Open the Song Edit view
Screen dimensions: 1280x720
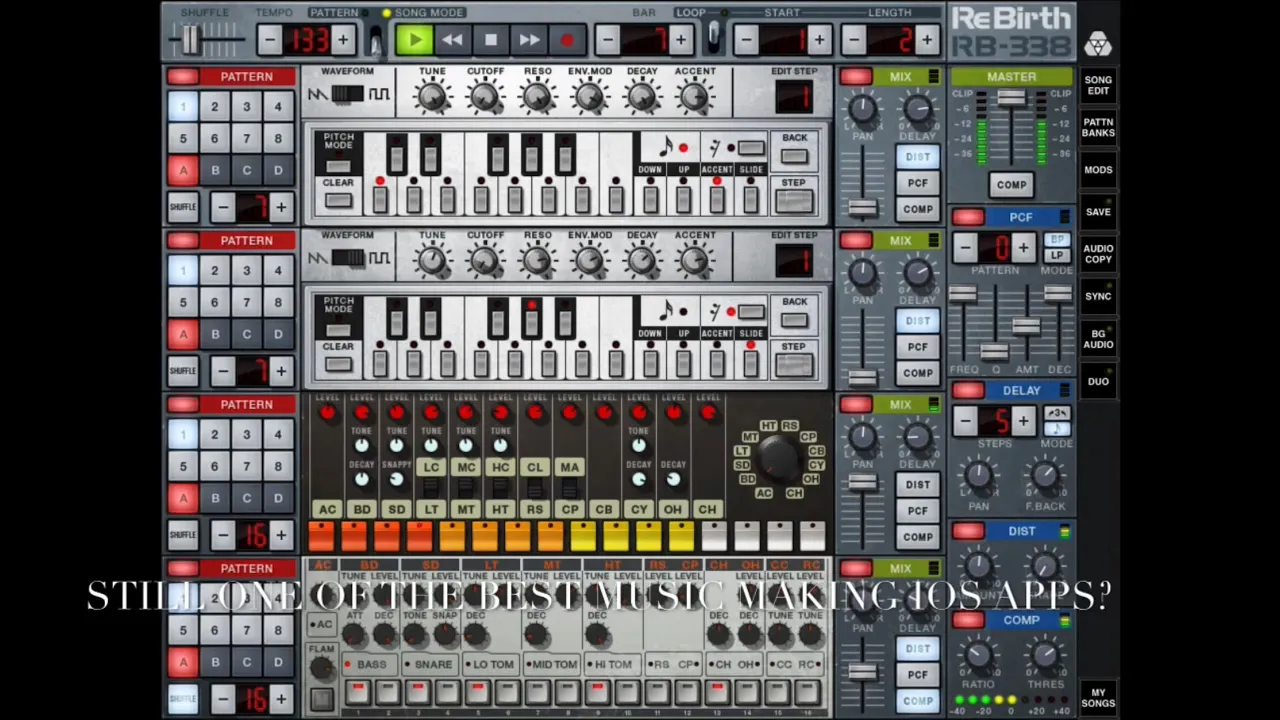click(x=1098, y=85)
